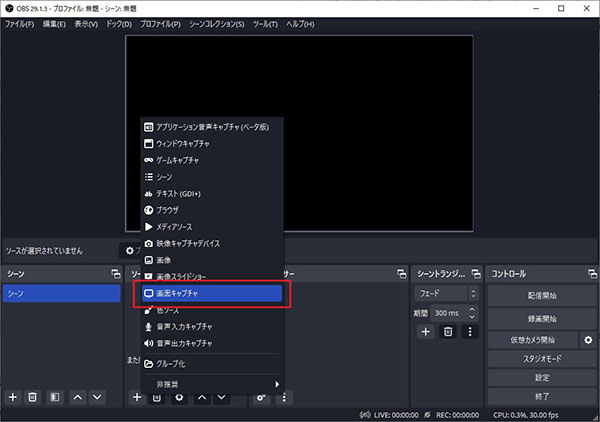The width and height of the screenshot is (600, 422).
Task: Add a new scene with plus icon
Action: pyautogui.click(x=13, y=397)
